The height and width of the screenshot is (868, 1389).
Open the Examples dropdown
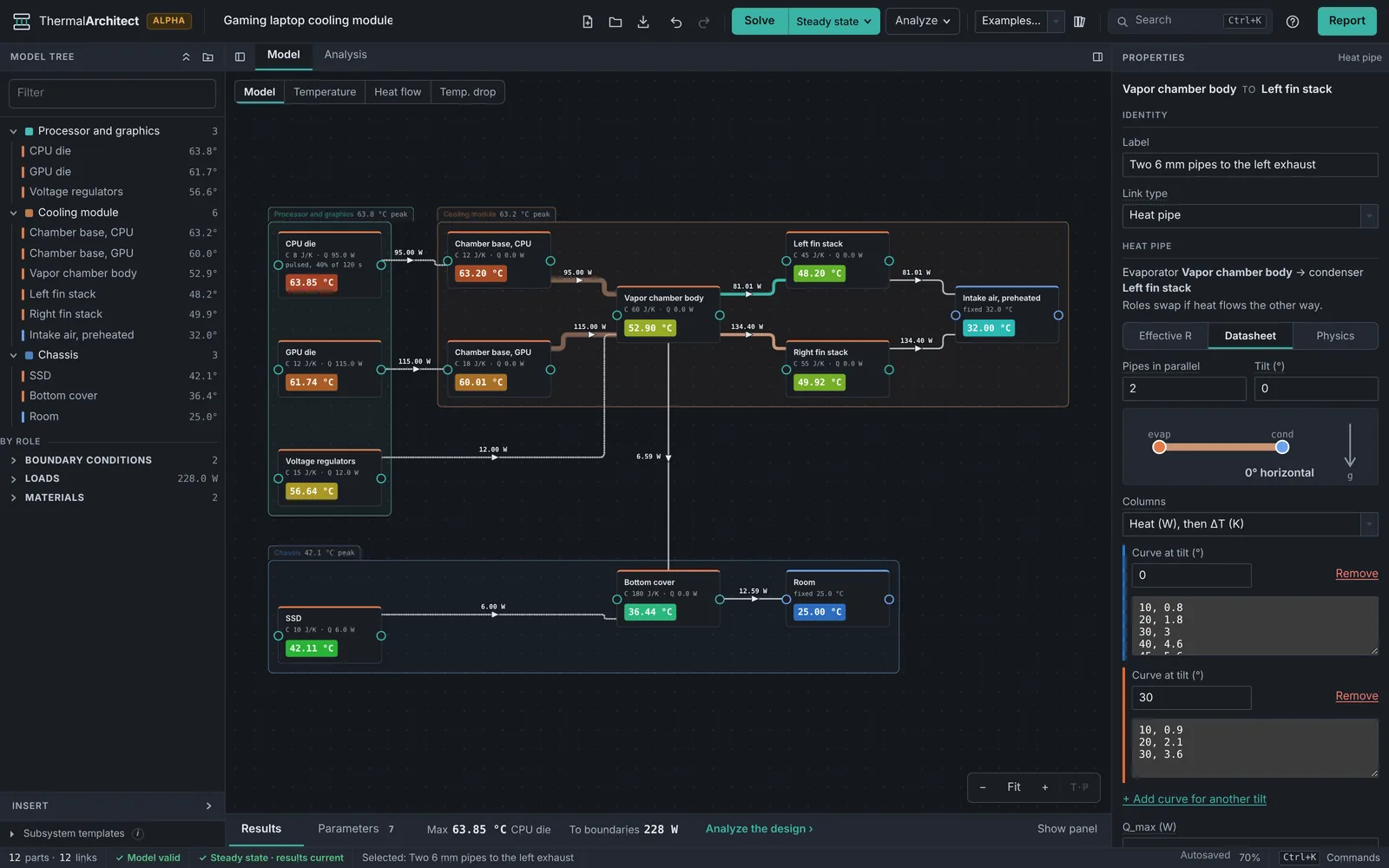pos(1019,21)
